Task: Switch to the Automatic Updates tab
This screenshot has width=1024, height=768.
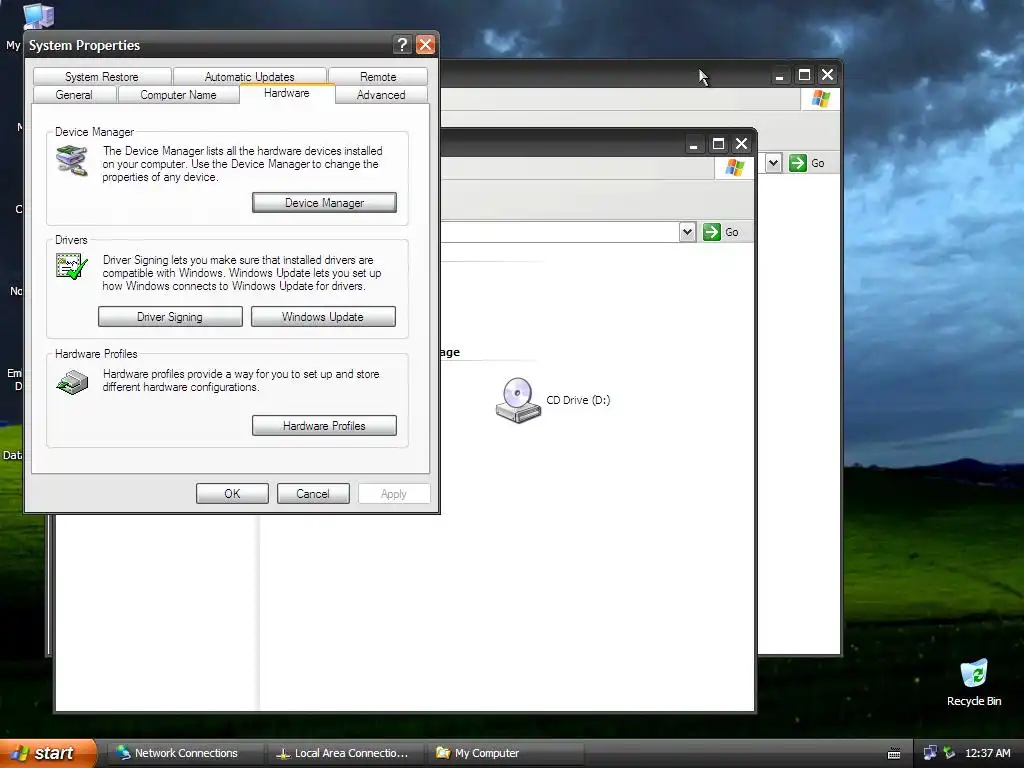Action: pyautogui.click(x=249, y=76)
